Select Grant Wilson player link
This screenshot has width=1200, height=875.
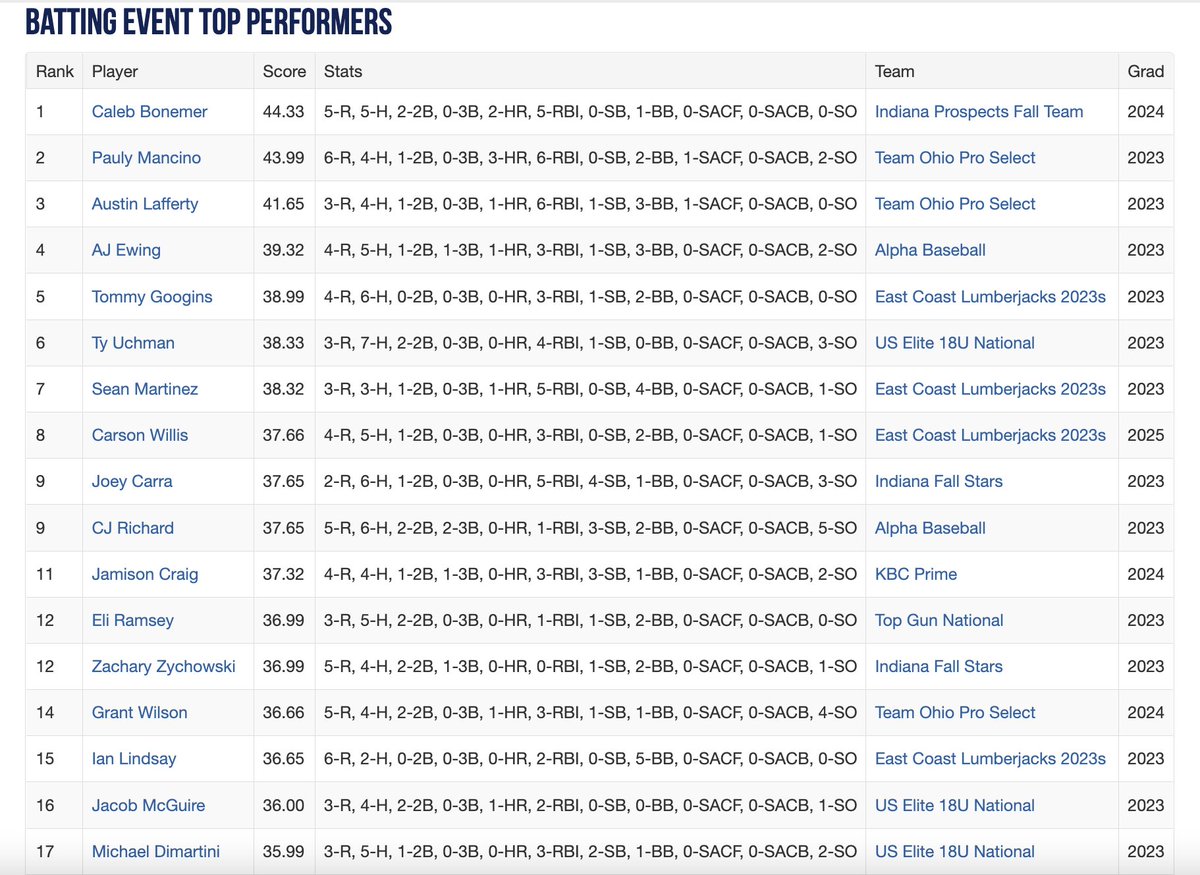140,712
